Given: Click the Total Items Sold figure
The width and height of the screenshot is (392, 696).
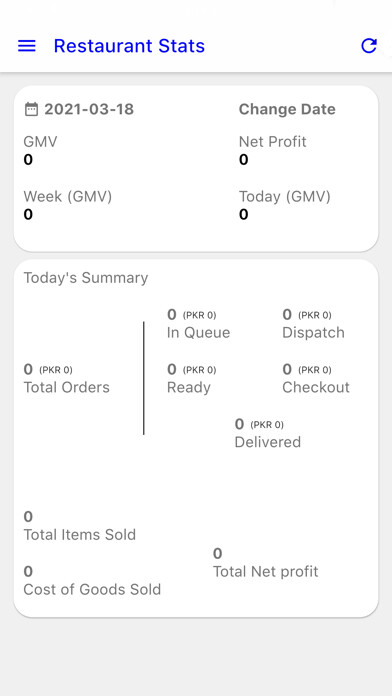Looking at the screenshot, I should click(79, 526).
